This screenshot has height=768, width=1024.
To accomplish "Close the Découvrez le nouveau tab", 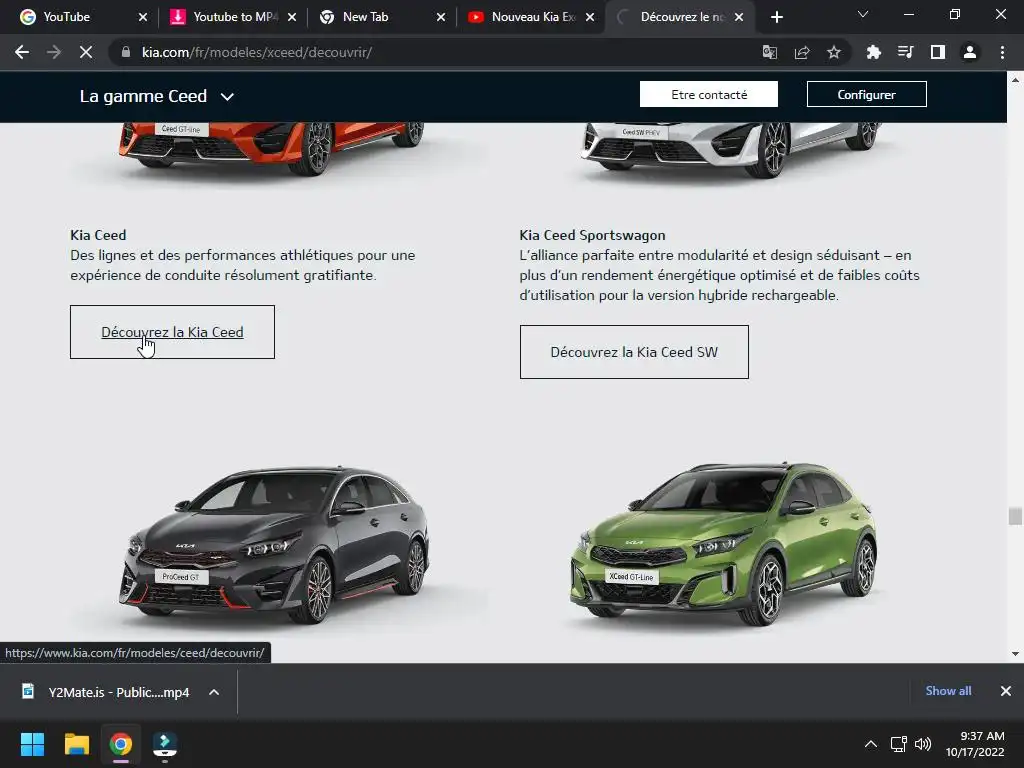I will [x=739, y=17].
